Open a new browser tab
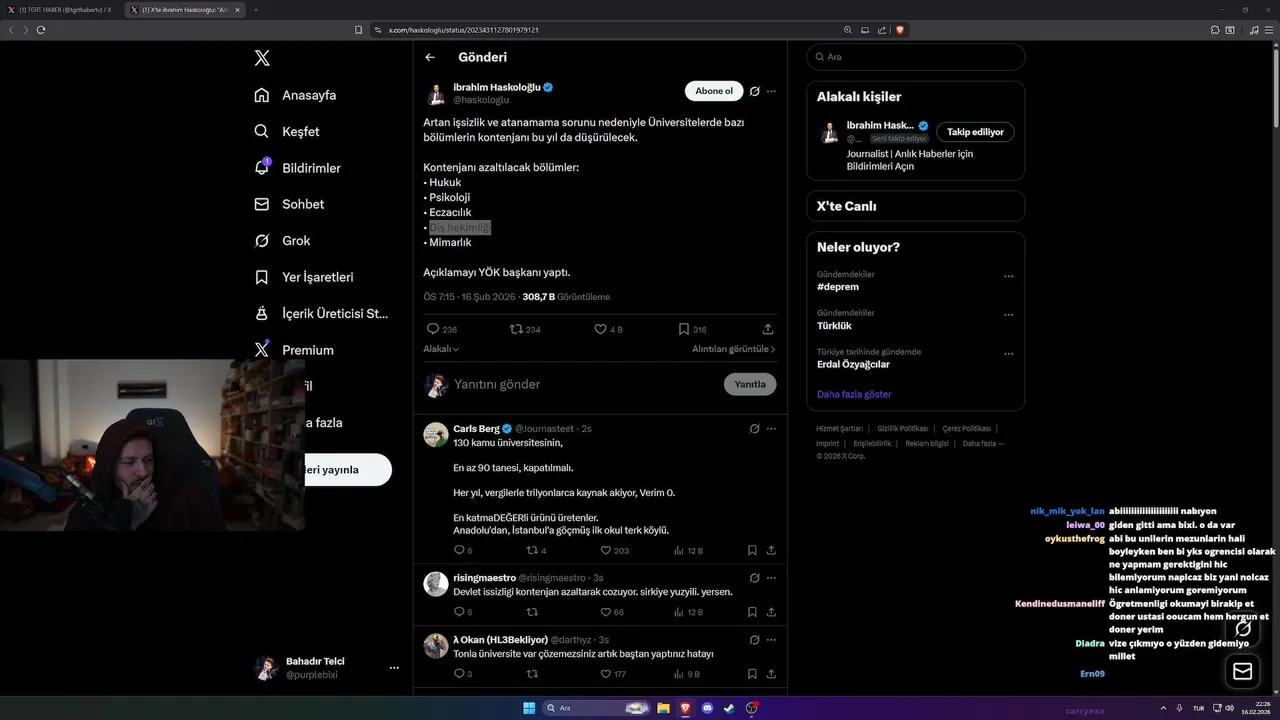This screenshot has width=1280, height=720. tap(255, 10)
